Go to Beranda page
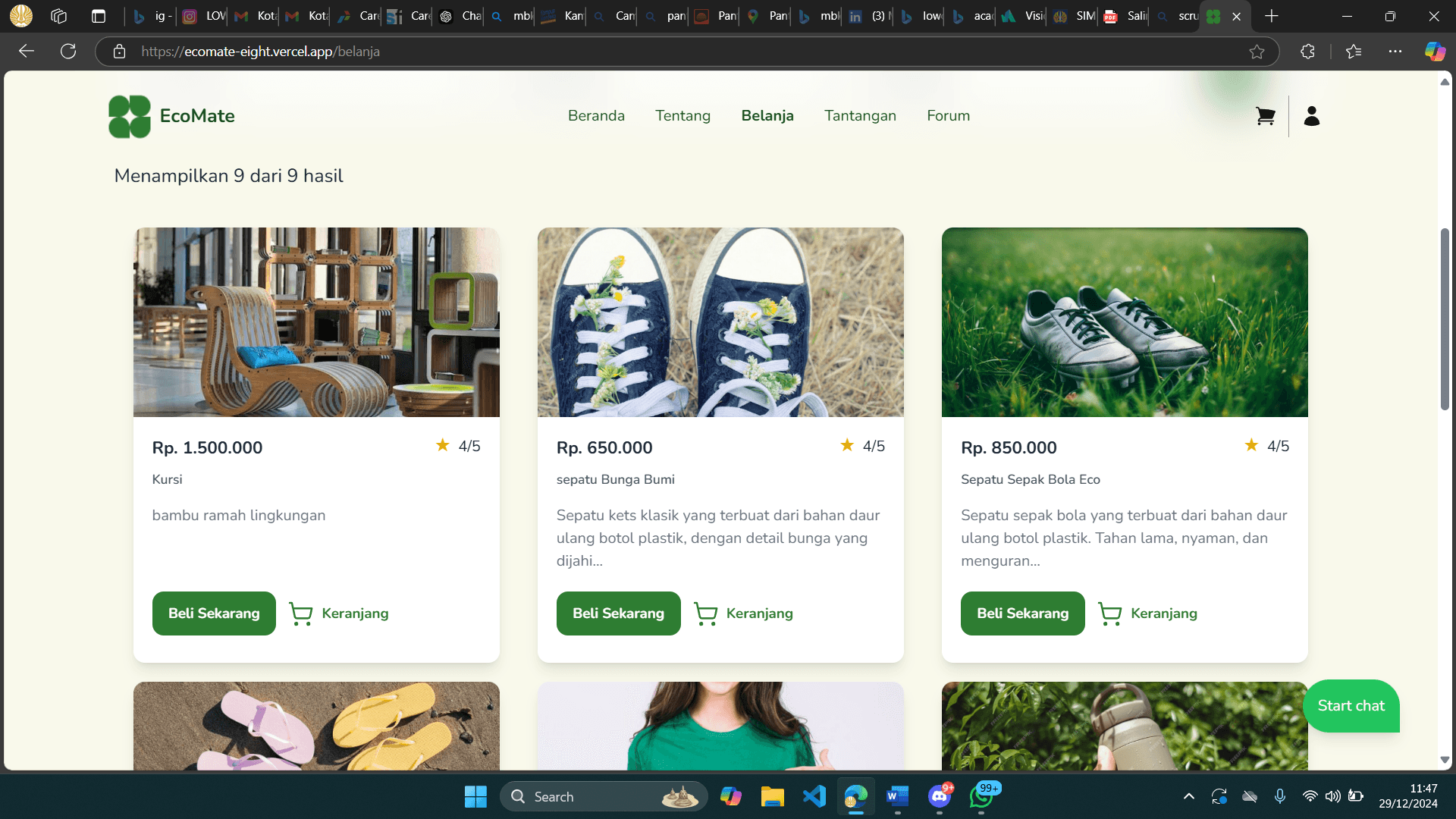1456x819 pixels. 596,116
